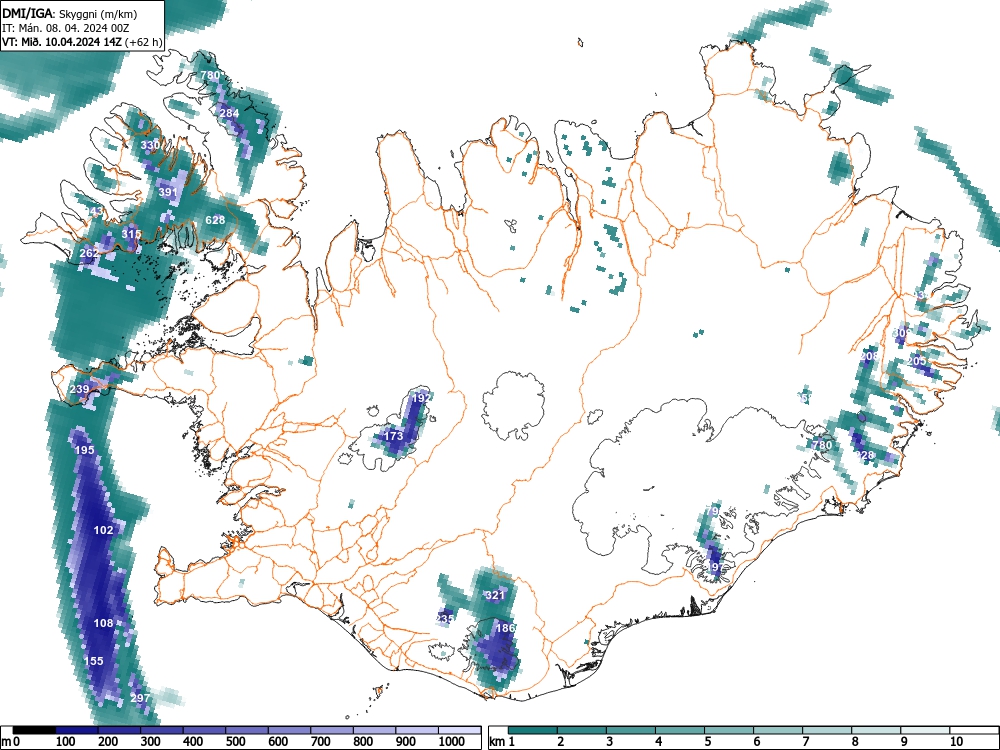
Task: Click the 5 tick on kilometer legend
Action: (x=708, y=742)
